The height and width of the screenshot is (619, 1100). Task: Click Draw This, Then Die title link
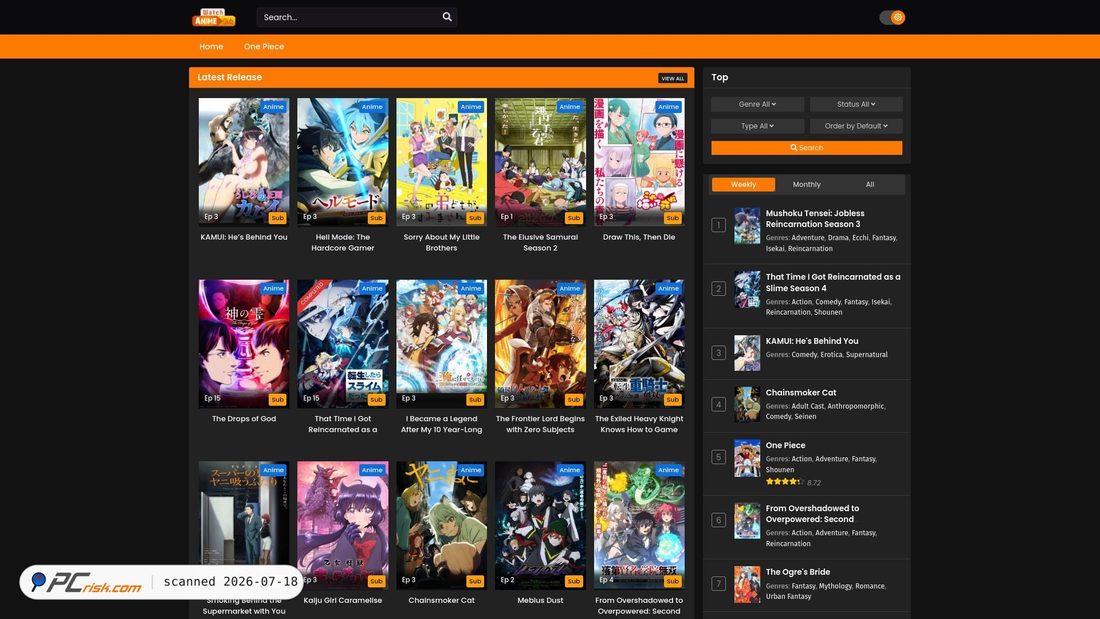click(x=639, y=237)
